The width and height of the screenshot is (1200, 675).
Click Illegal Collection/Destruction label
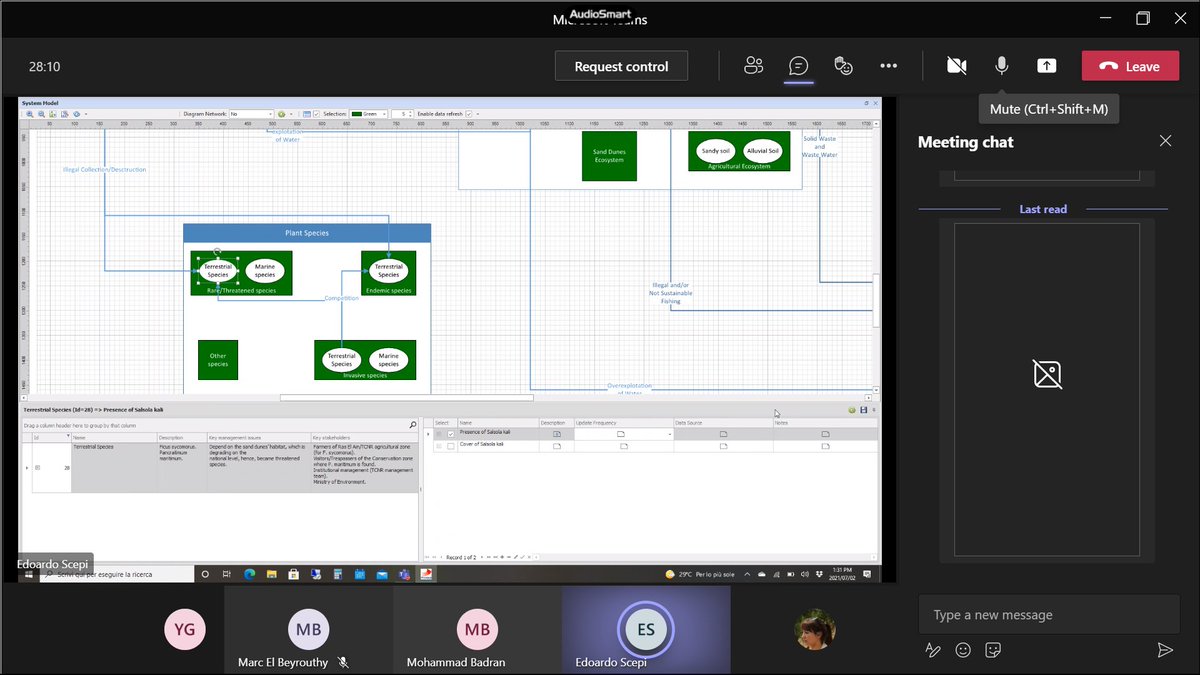104,169
